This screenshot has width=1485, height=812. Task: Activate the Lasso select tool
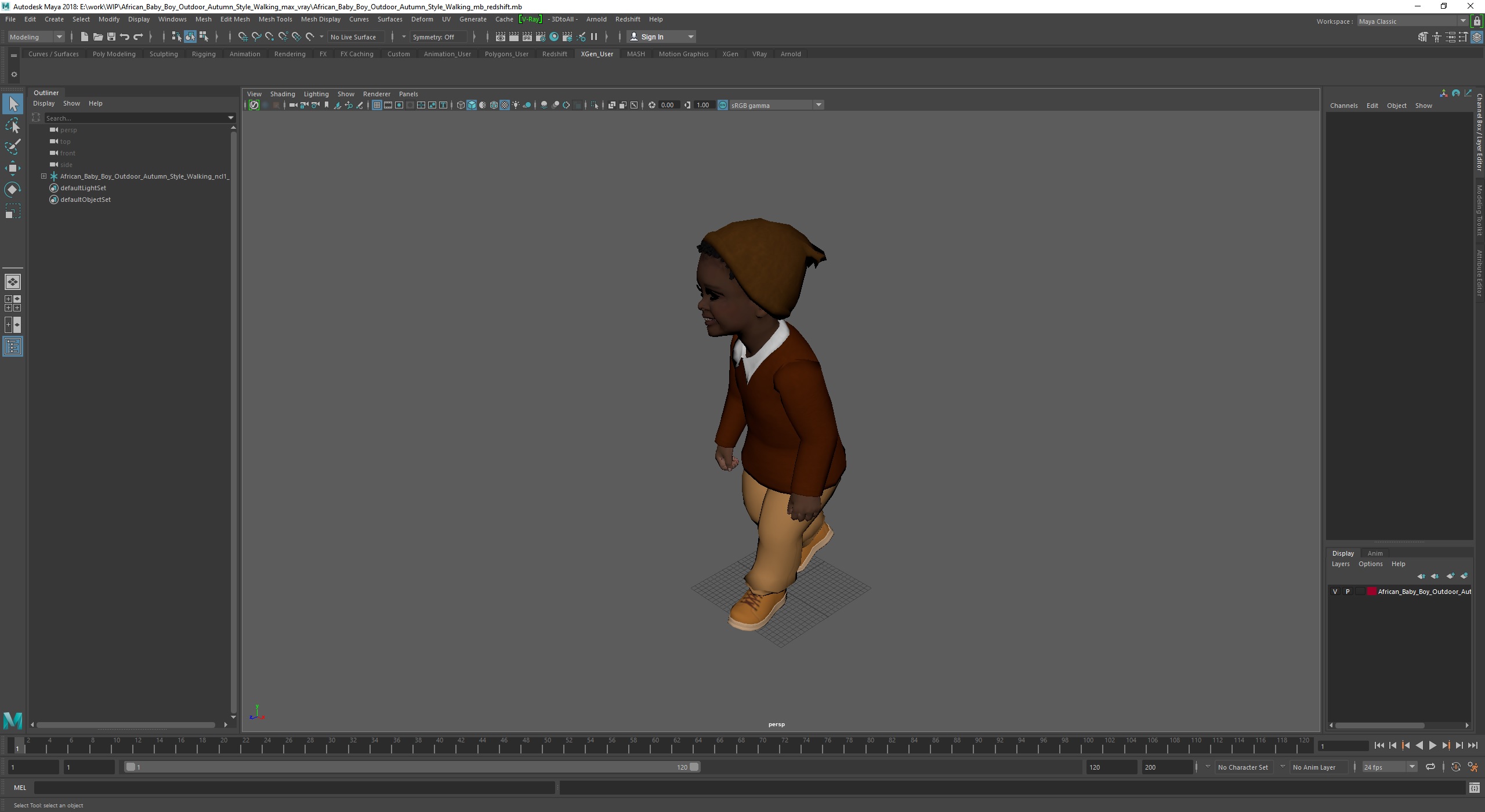click(x=13, y=126)
